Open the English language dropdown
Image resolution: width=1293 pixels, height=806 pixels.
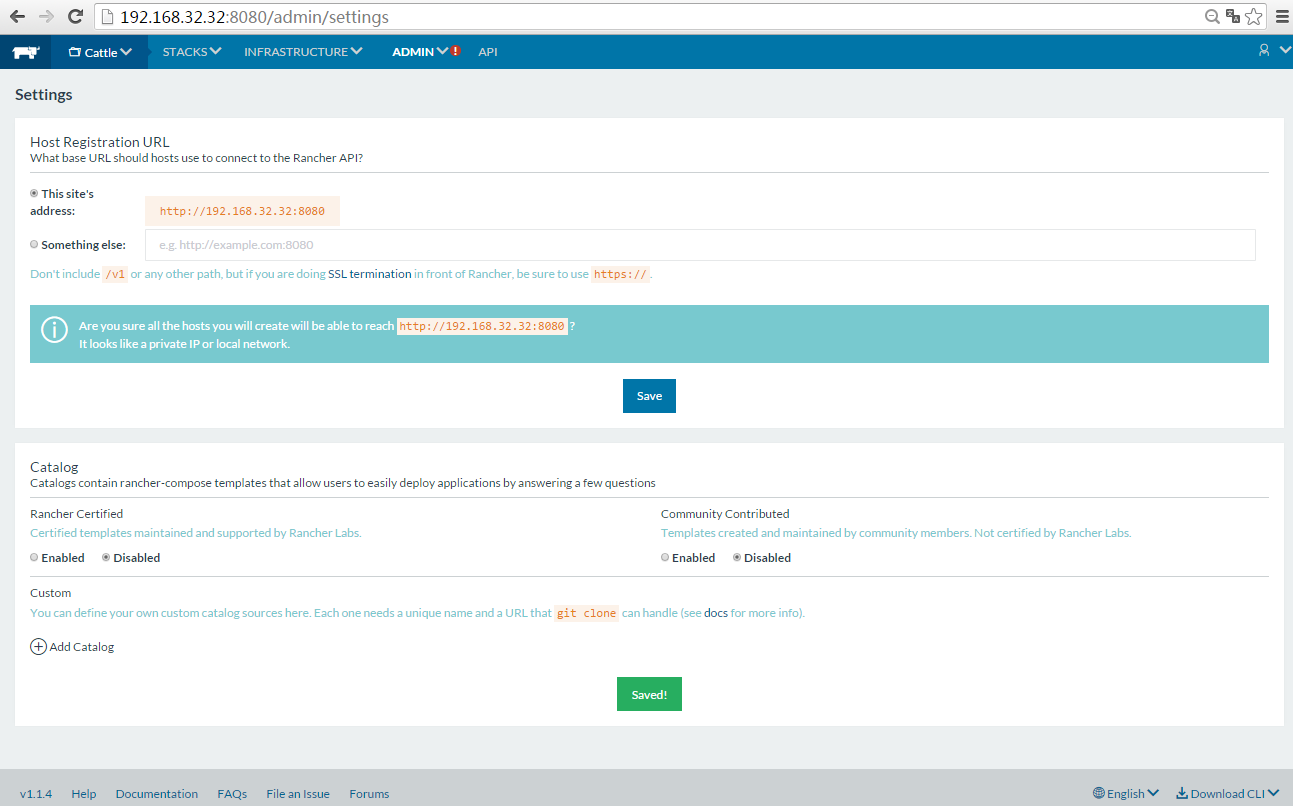pos(1126,794)
